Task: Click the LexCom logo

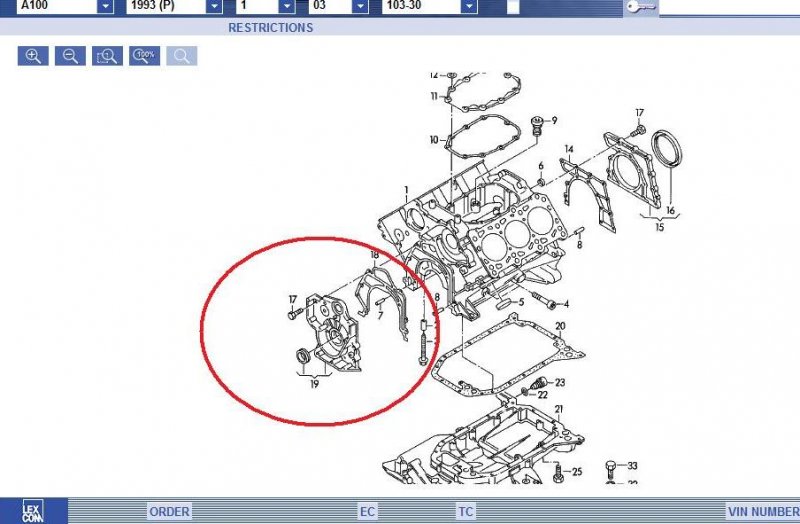Action: click(x=33, y=510)
